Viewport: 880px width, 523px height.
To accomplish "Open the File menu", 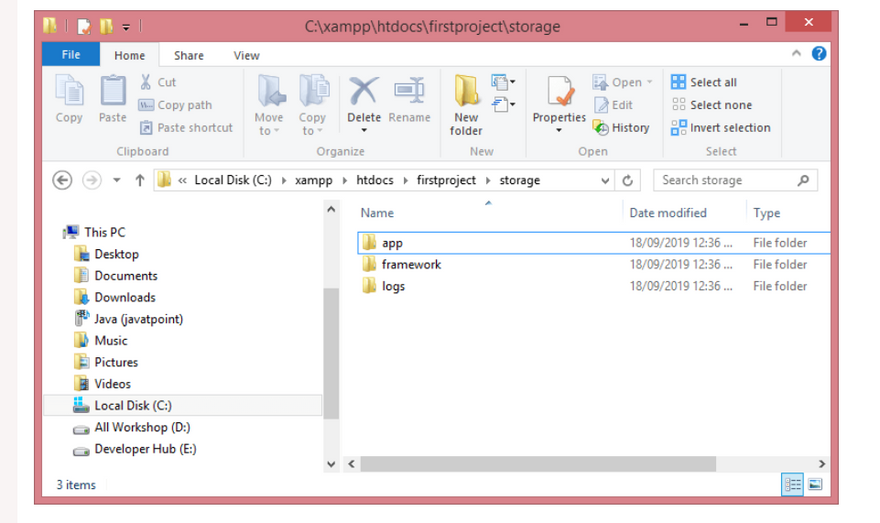I will tap(71, 55).
